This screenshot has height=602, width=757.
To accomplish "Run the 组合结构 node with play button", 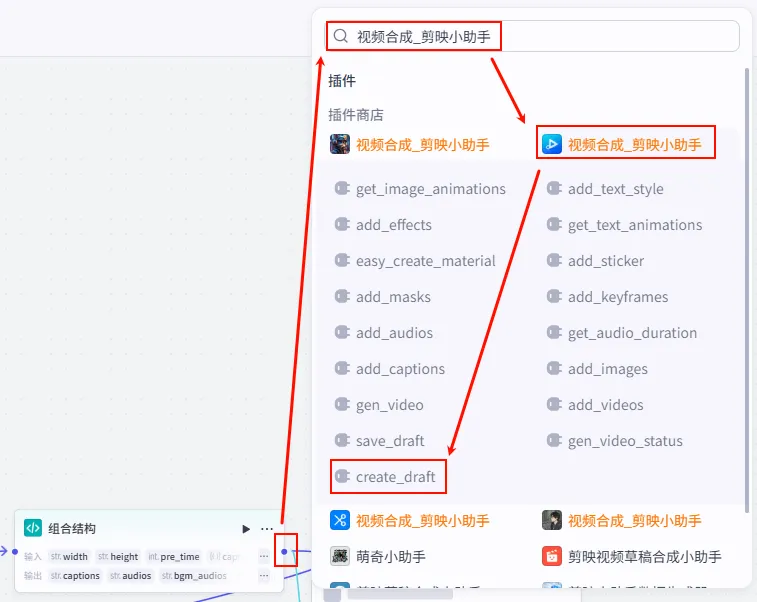I will click(x=246, y=529).
